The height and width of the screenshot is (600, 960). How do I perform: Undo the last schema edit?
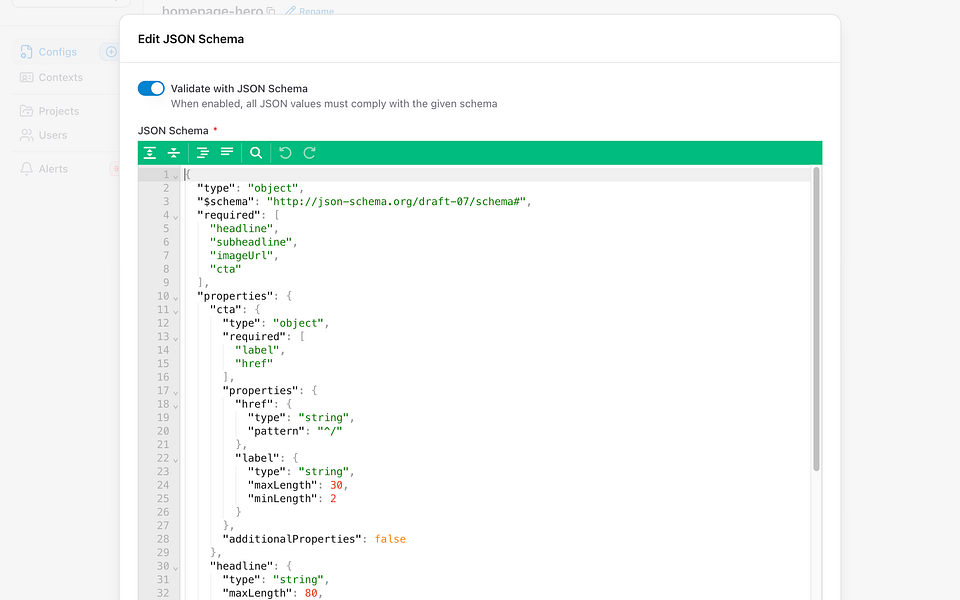click(x=285, y=153)
